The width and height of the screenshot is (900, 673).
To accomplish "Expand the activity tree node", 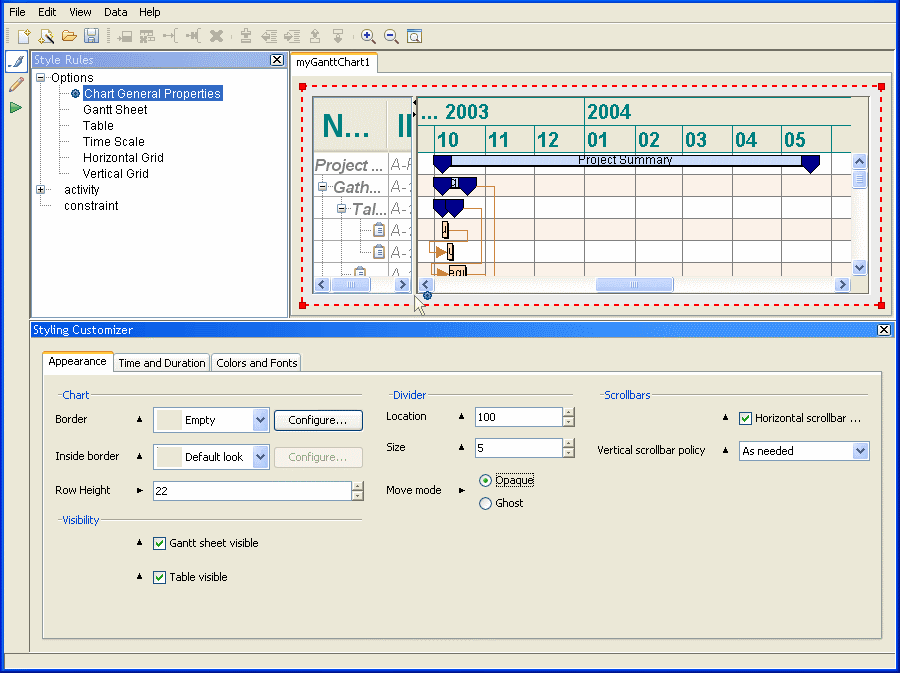I will (41, 189).
